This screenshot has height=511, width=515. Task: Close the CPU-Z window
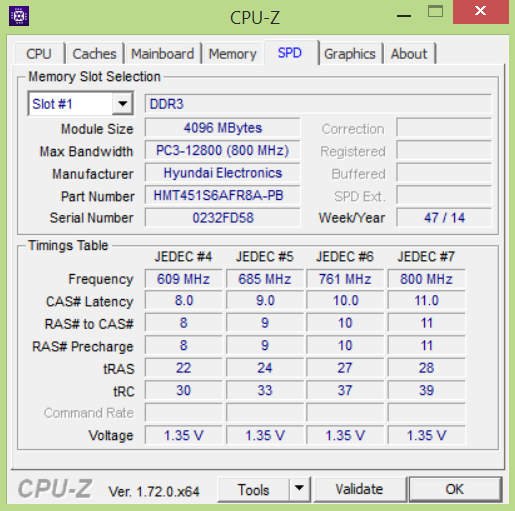(x=480, y=11)
